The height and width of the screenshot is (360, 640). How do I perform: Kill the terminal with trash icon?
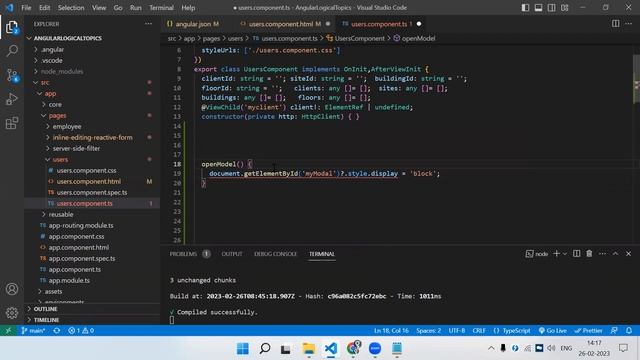[x=589, y=253]
